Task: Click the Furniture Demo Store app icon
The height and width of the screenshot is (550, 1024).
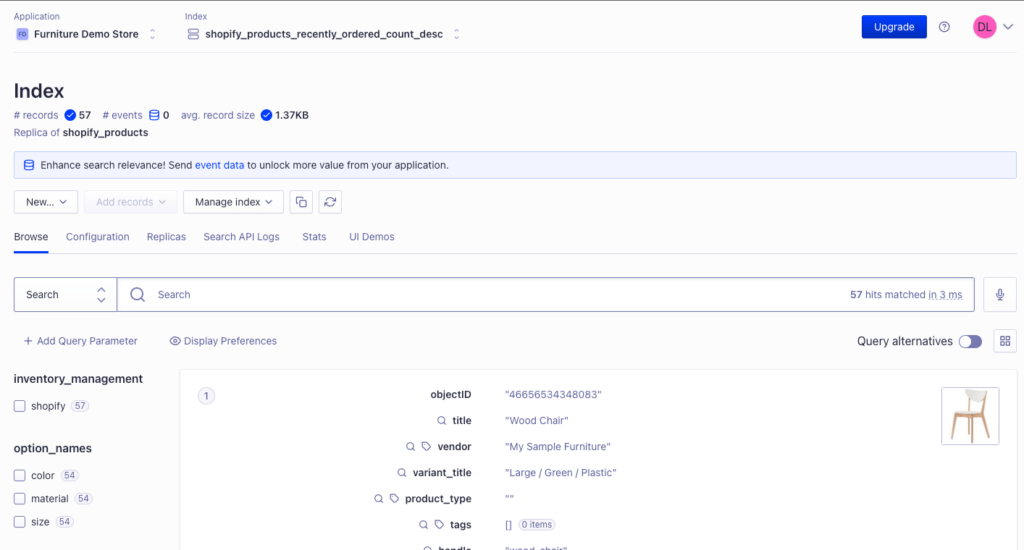Action: point(22,34)
